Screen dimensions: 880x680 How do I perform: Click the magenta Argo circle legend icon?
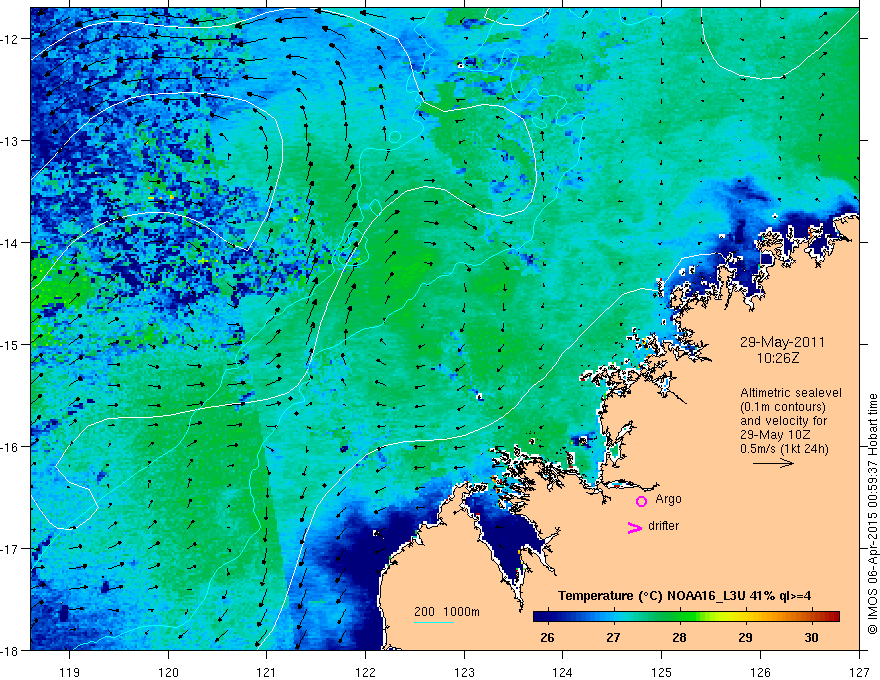pyautogui.click(x=641, y=501)
